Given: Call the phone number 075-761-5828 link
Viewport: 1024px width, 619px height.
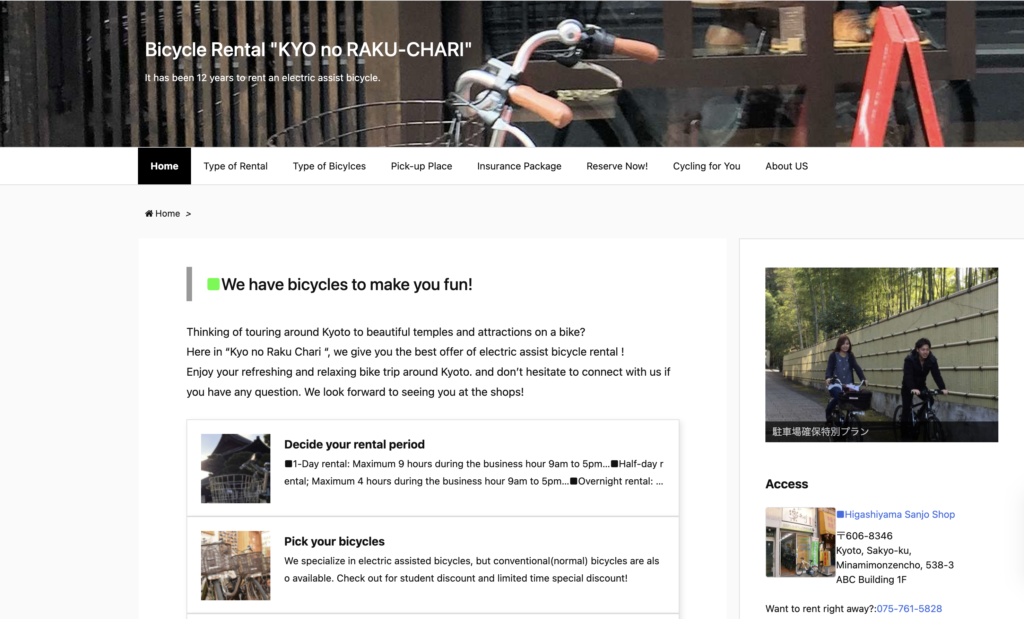Looking at the screenshot, I should (x=909, y=609).
